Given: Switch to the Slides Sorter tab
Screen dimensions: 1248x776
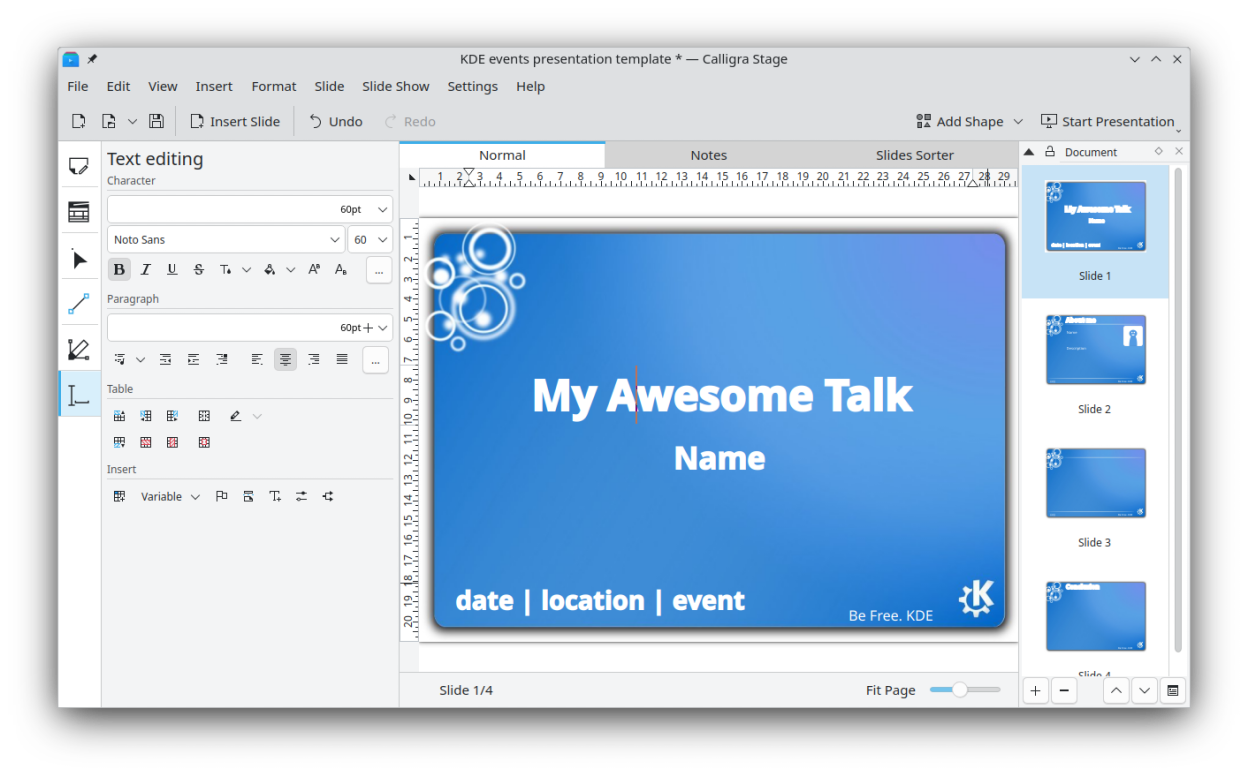Looking at the screenshot, I should click(x=914, y=155).
